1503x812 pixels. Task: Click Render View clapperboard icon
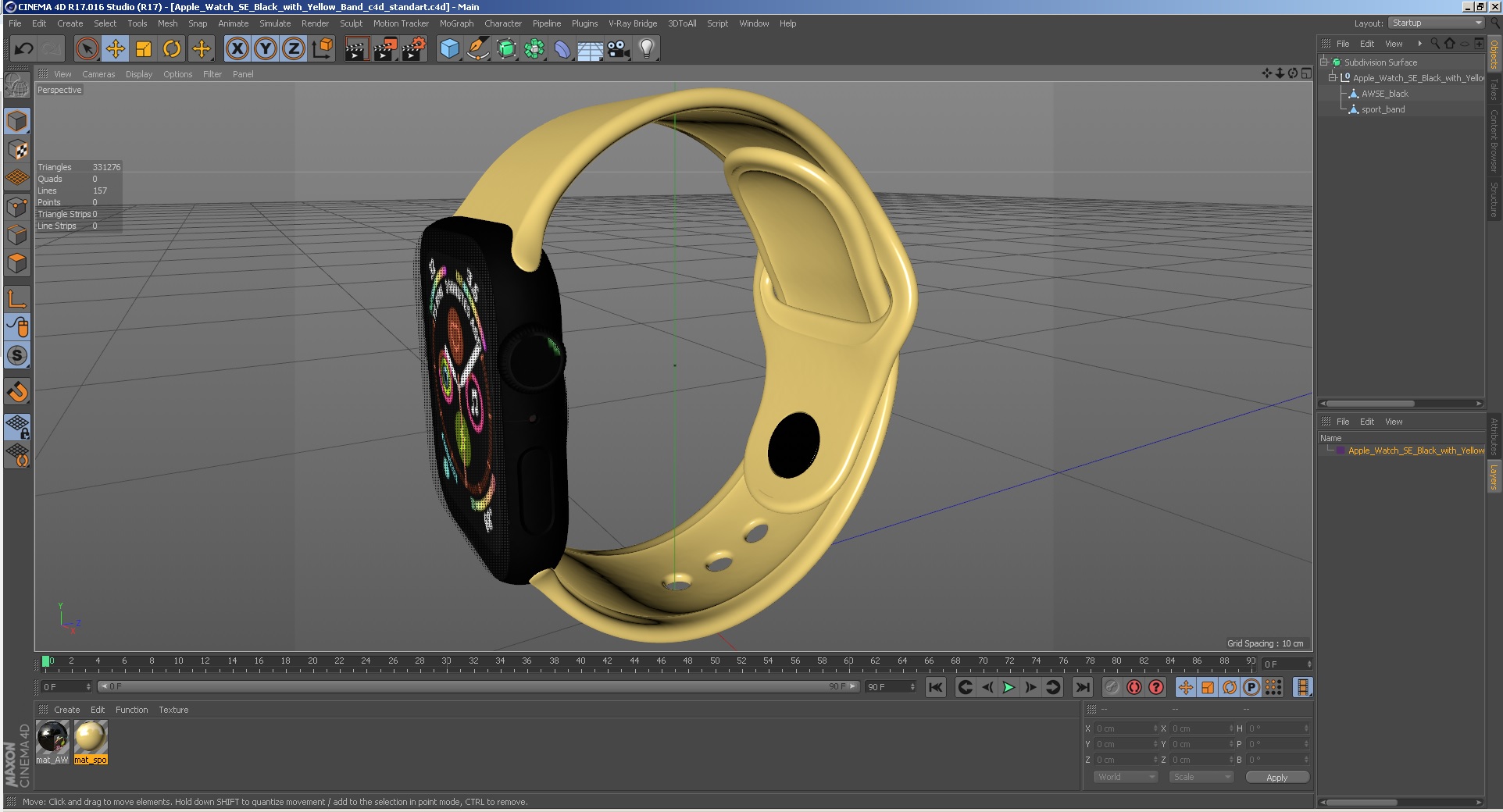[356, 49]
